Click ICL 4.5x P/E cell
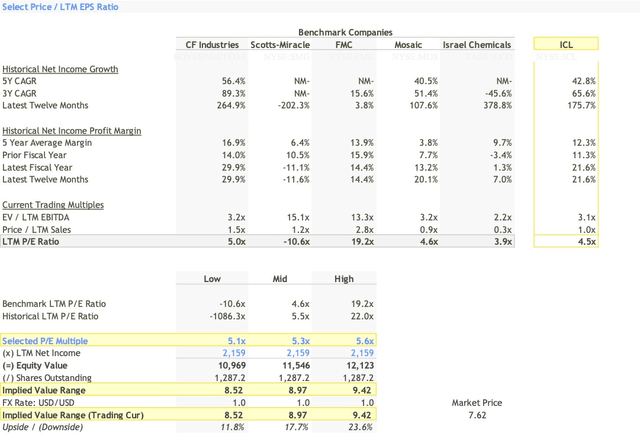The height and width of the screenshot is (445, 640). 587,242
